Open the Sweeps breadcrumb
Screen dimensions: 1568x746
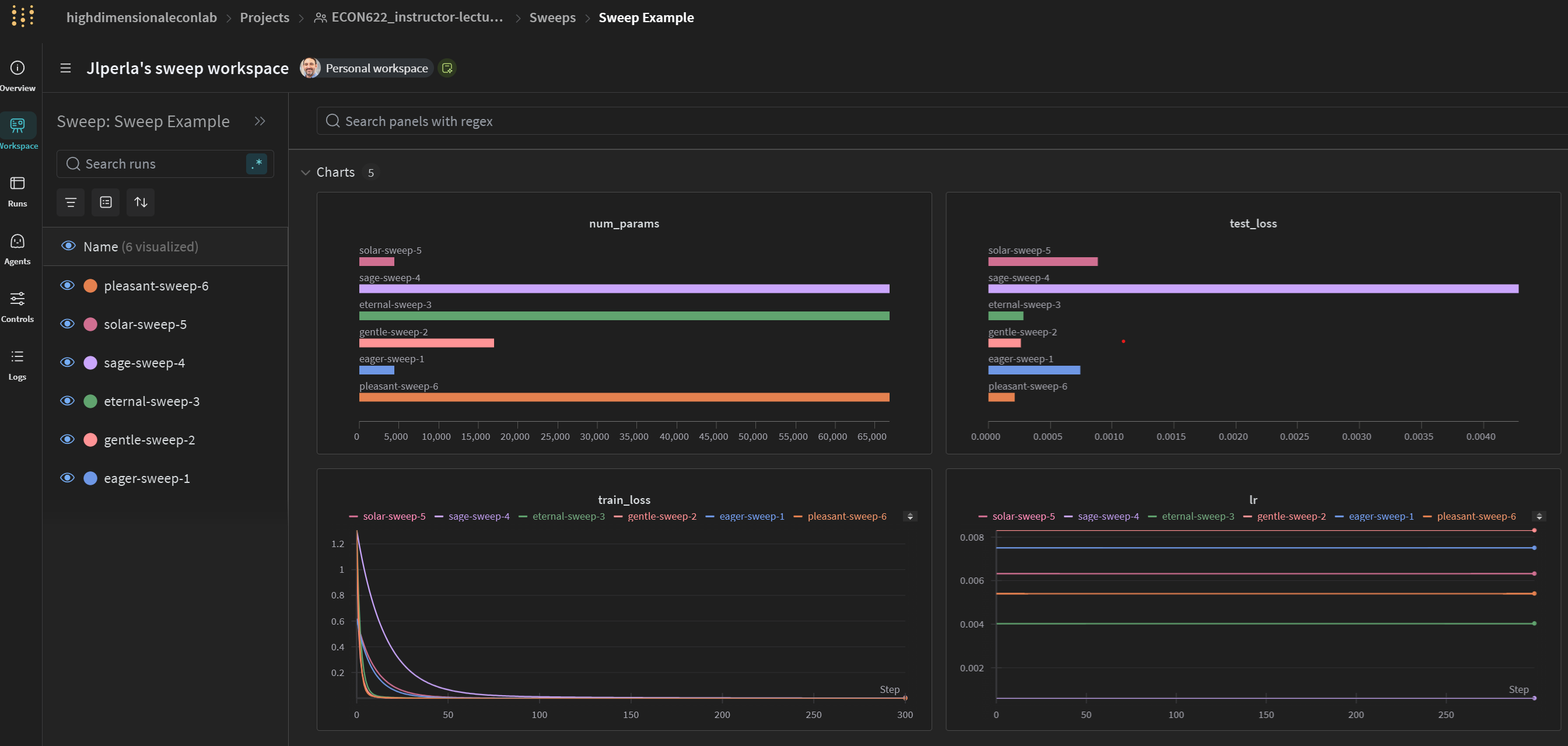[552, 17]
